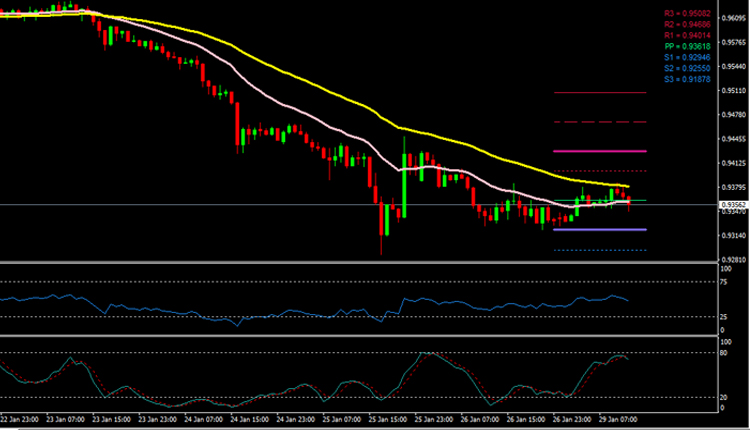This screenshot has width=750, height=430.
Task: Select the green PP pivot point label
Action: 691,46
